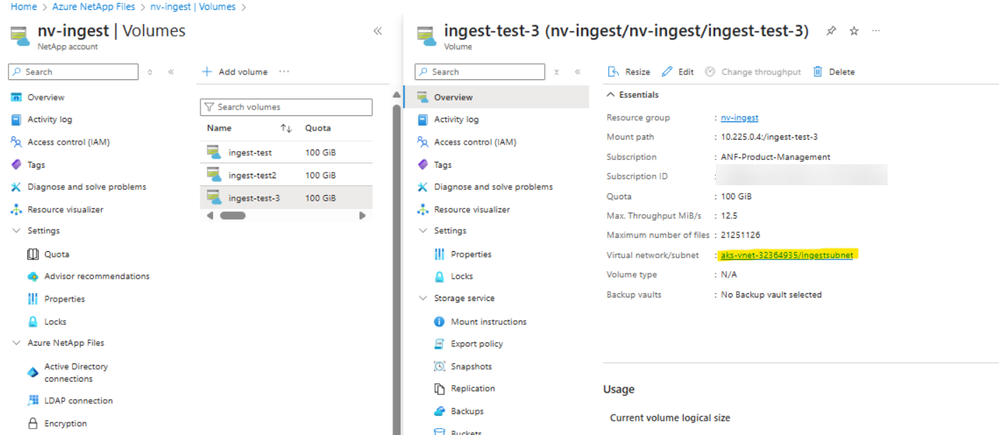The height and width of the screenshot is (435, 999).
Task: Click Edit in the volume toolbar
Action: coord(677,72)
